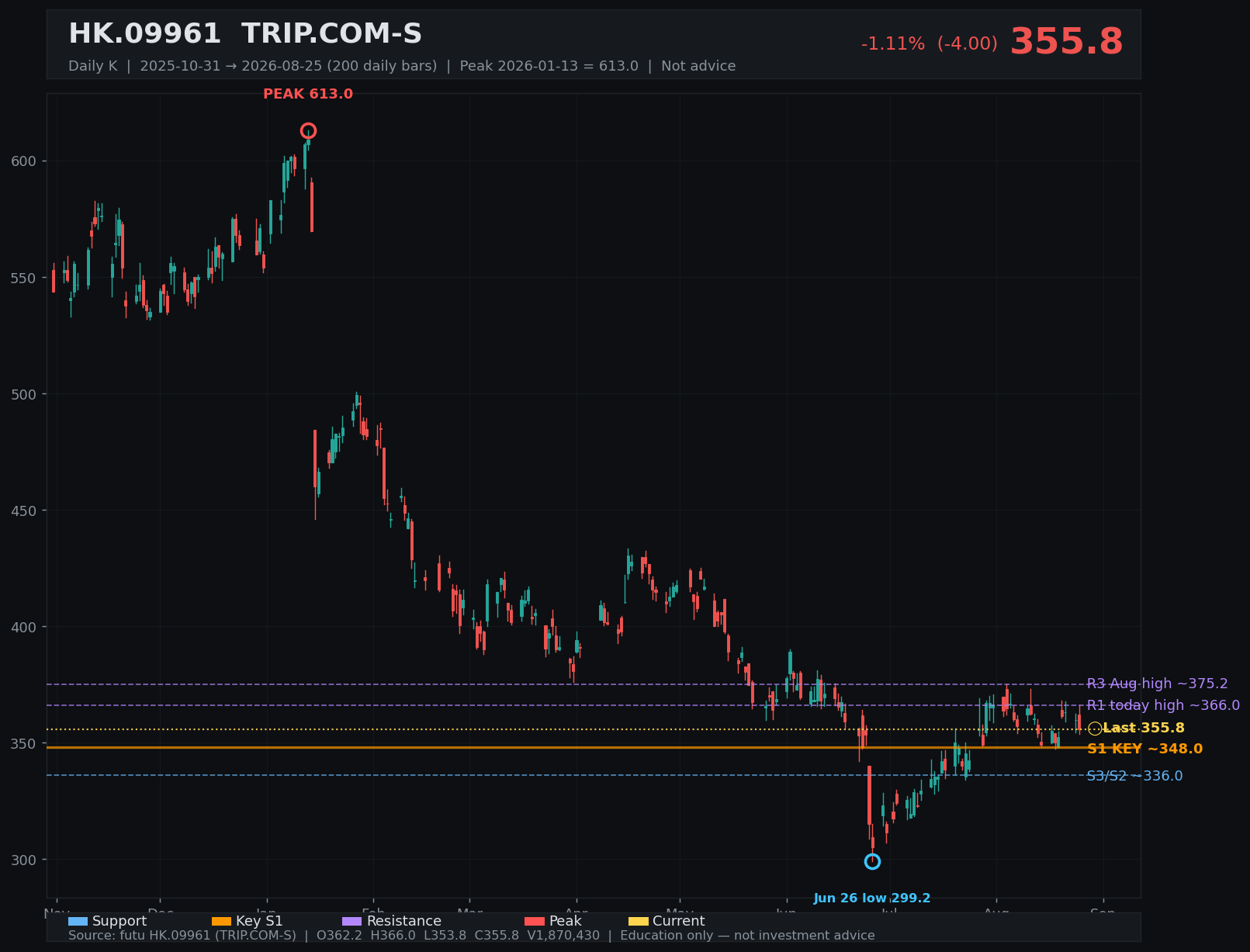Click the 350 y-axis tick label
The image size is (1250, 952).
coord(23,743)
